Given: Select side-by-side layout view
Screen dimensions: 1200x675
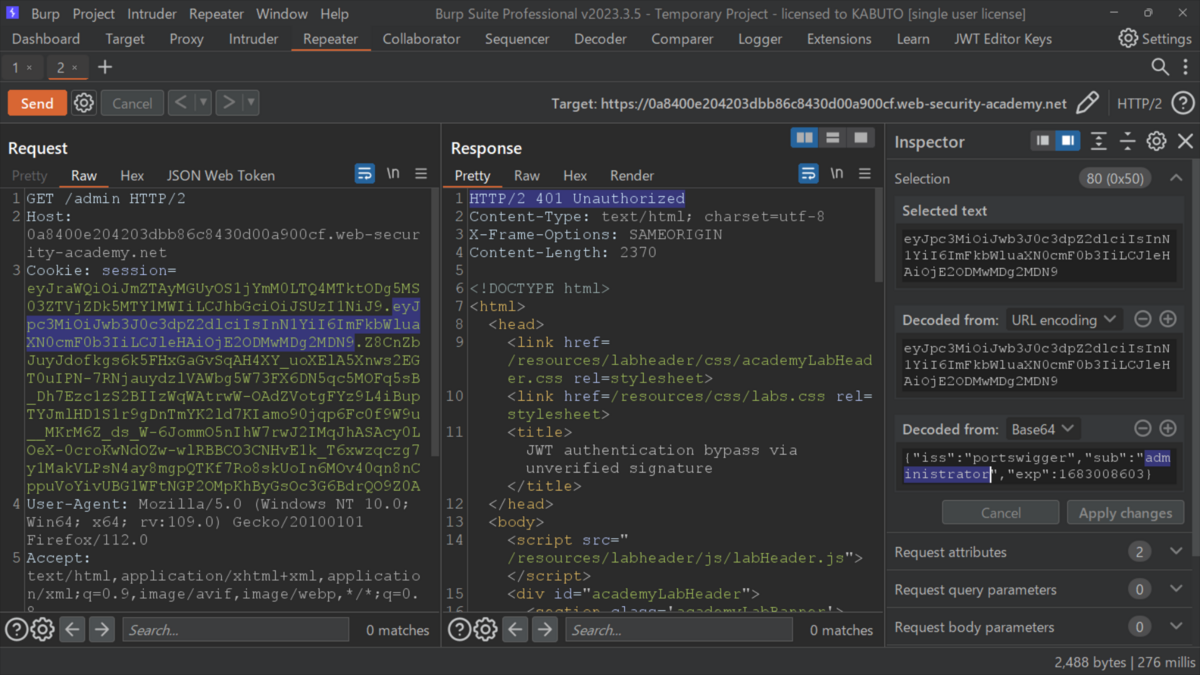Looking at the screenshot, I should (x=805, y=138).
